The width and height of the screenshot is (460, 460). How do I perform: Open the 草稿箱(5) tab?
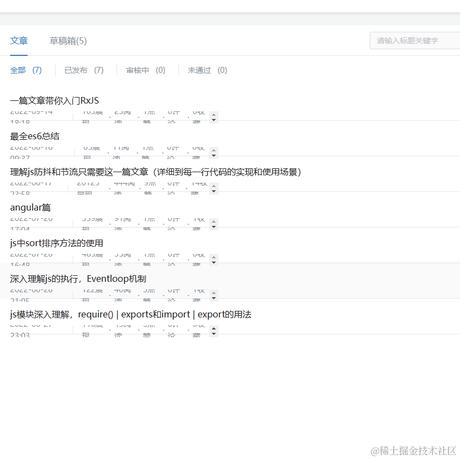pos(68,41)
